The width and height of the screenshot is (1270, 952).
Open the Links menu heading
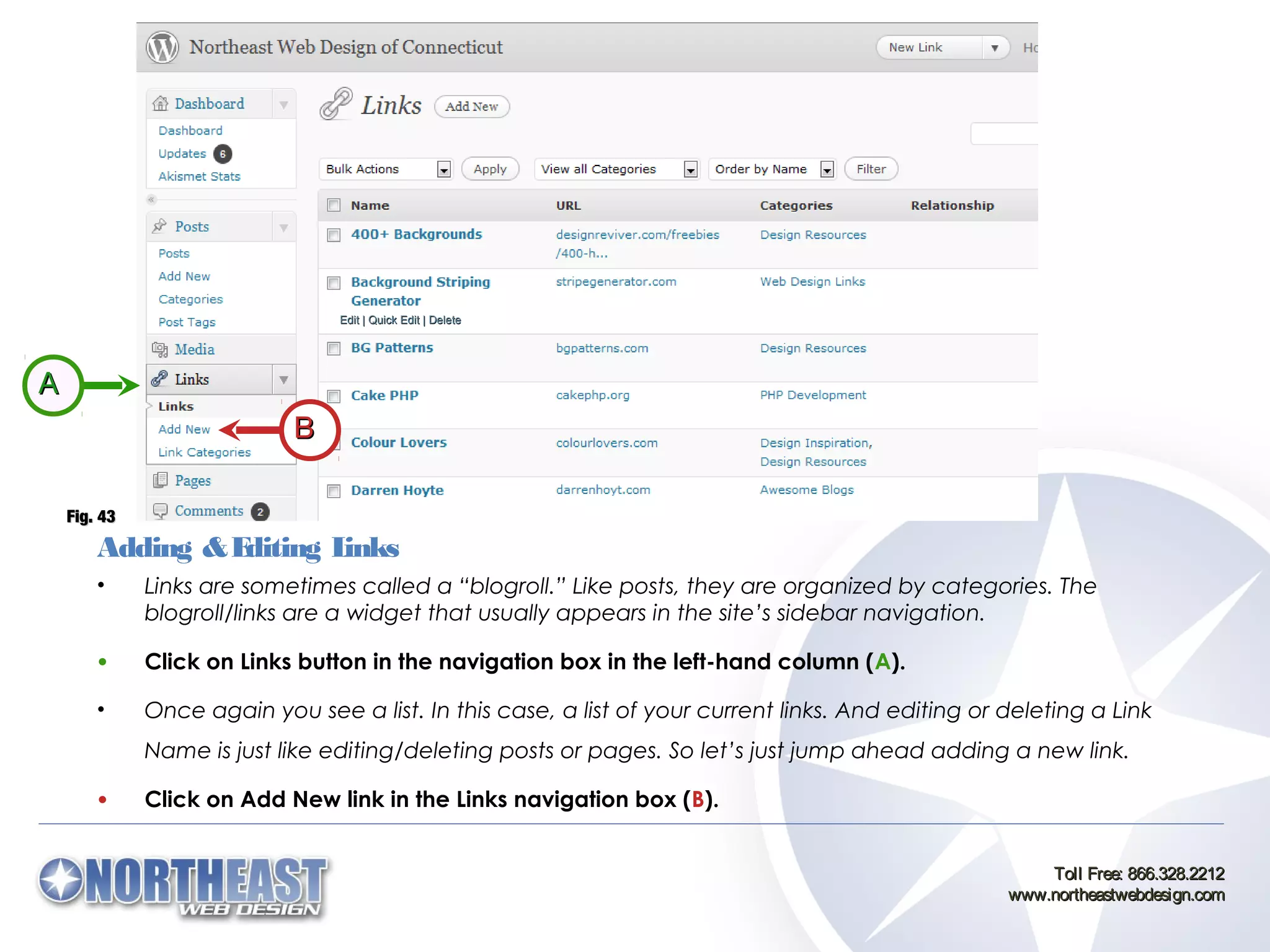[x=192, y=379]
